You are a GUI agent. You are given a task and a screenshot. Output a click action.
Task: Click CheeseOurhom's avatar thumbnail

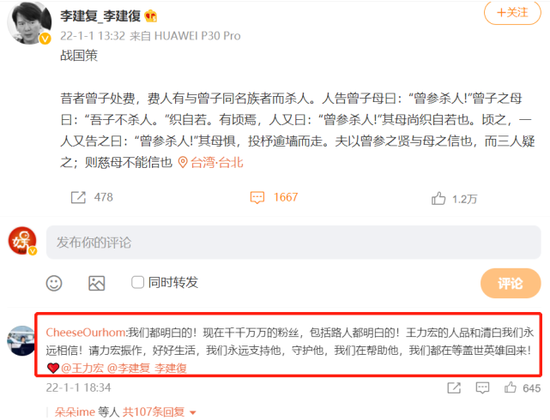click(21, 341)
